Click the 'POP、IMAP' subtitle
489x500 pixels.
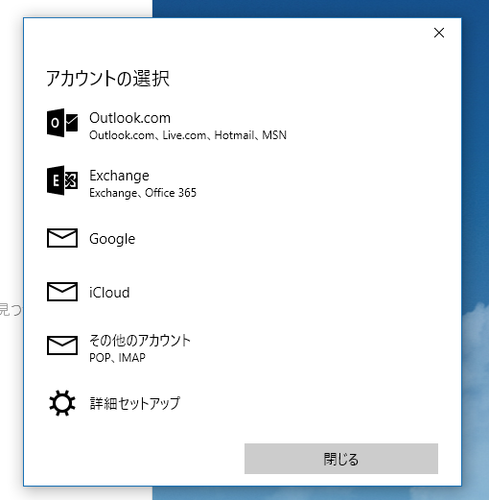[x=117, y=358]
